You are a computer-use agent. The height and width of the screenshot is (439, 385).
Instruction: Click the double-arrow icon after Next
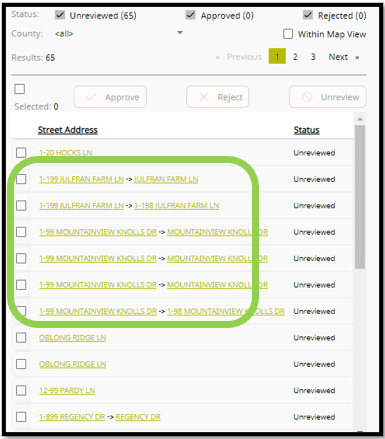tap(357, 57)
